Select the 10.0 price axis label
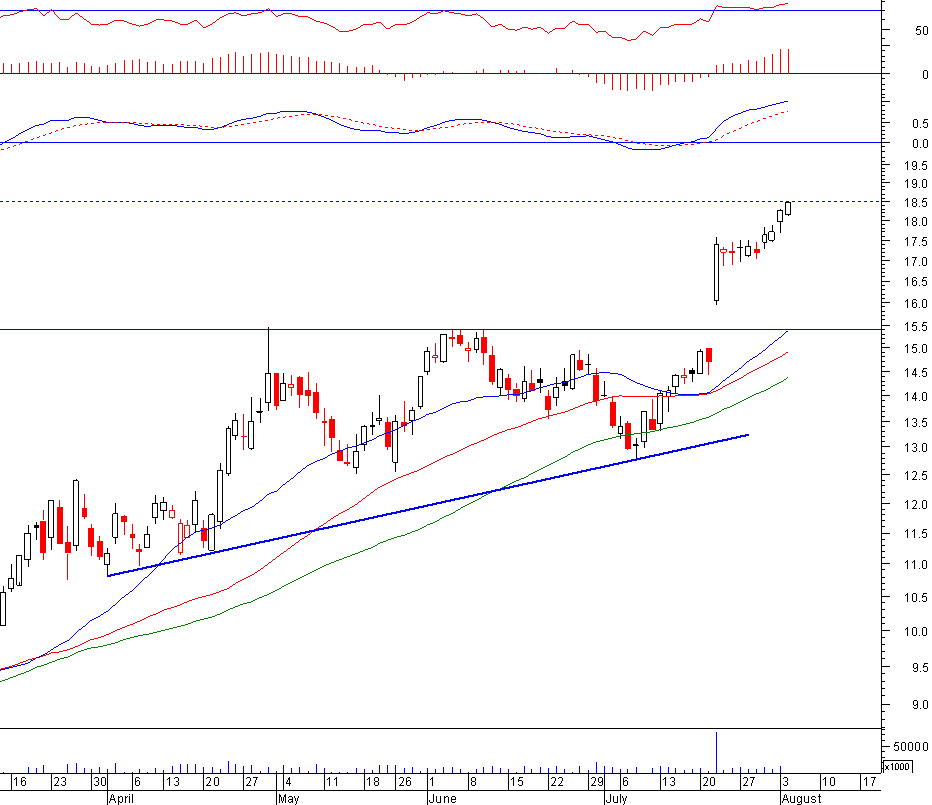Image resolution: width=932 pixels, height=805 pixels. (x=915, y=632)
